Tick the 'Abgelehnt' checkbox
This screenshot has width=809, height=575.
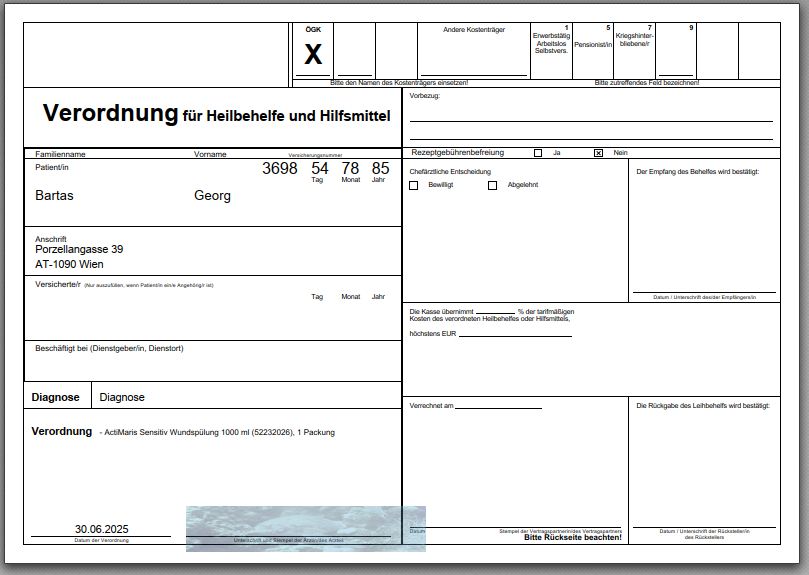pos(493,186)
